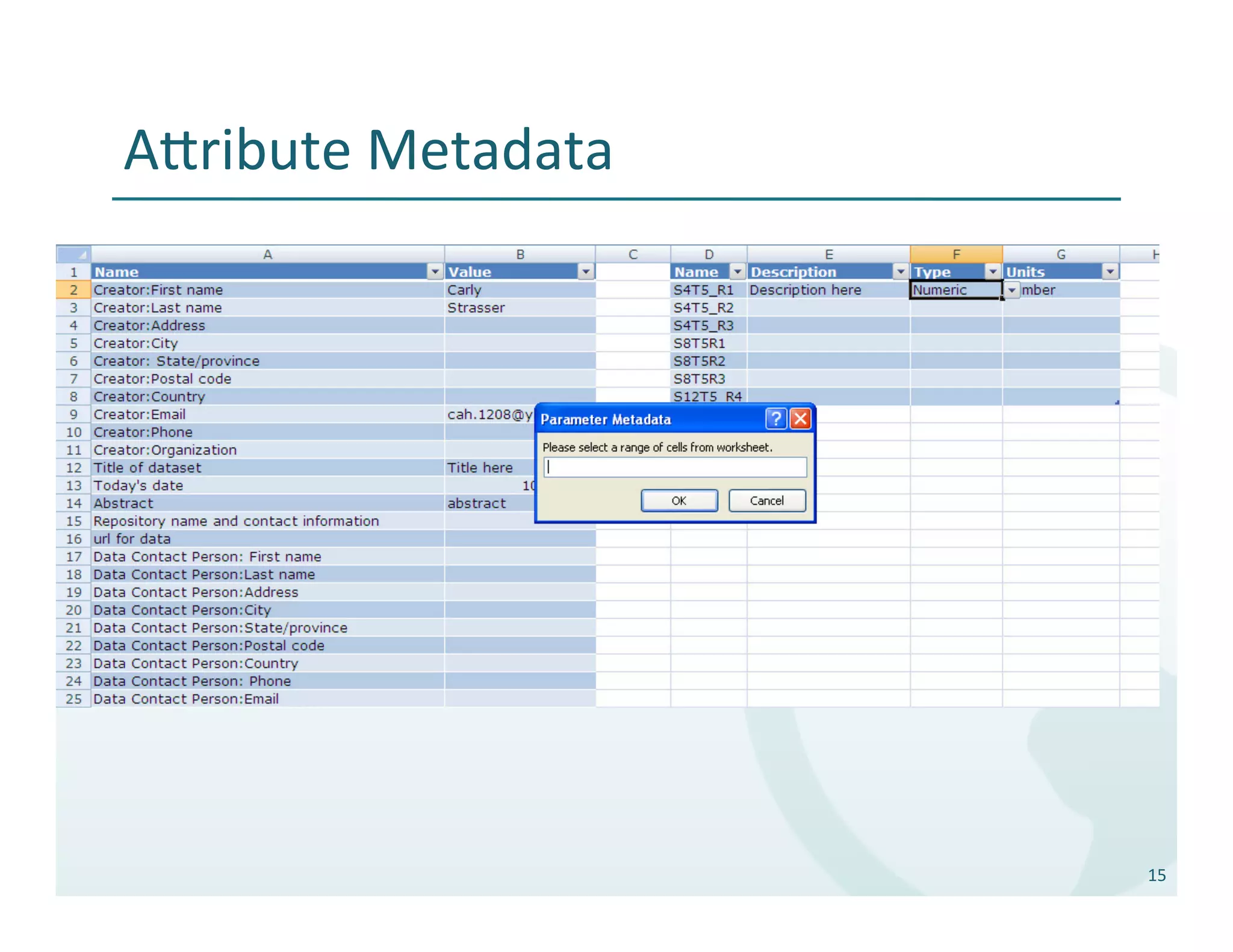This screenshot has height=952, width=1233.
Task: Select 'Creator:City' cell
Action: click(x=268, y=343)
